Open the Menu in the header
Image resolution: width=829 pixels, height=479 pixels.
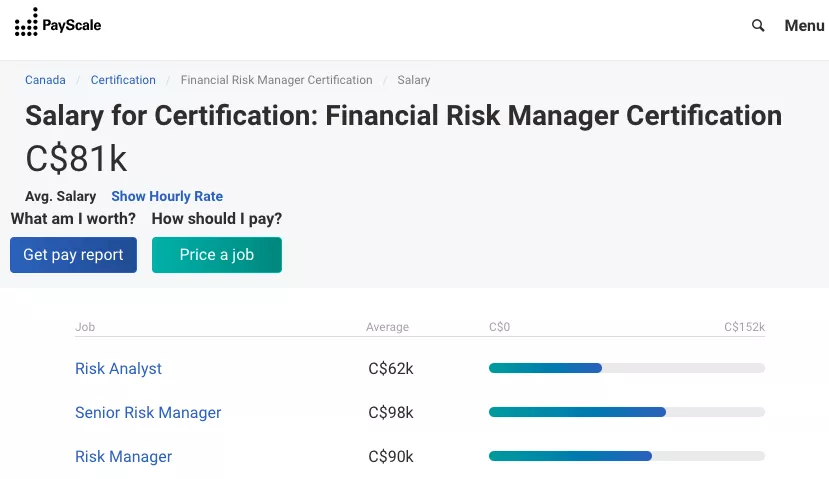tap(804, 26)
